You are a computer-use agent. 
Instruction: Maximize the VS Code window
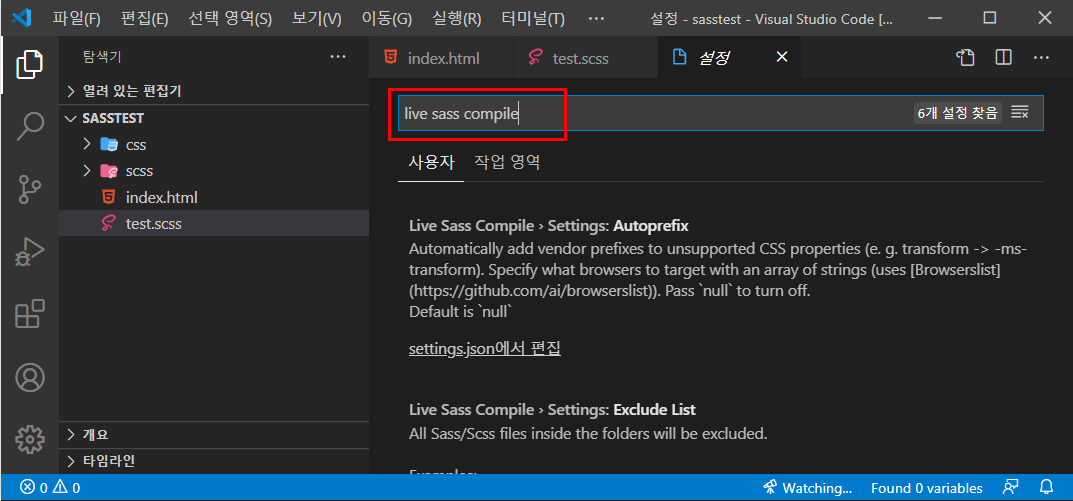click(990, 18)
